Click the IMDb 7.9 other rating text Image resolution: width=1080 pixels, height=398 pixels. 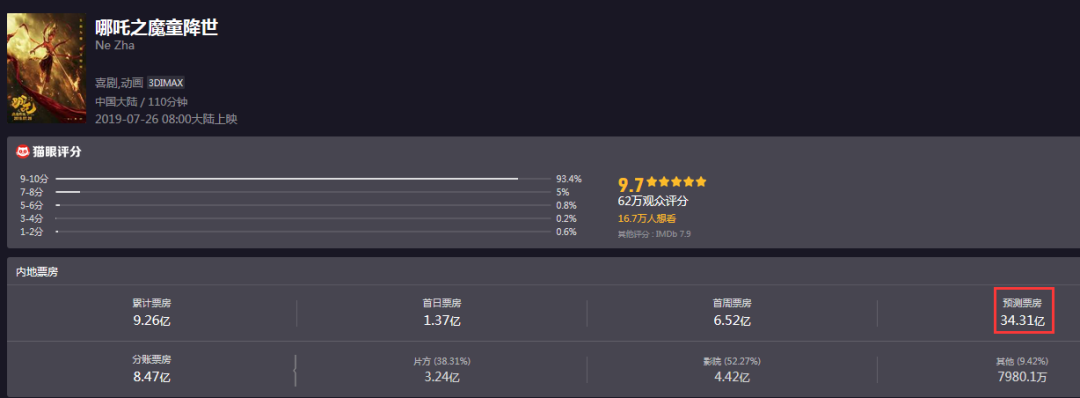coord(654,234)
